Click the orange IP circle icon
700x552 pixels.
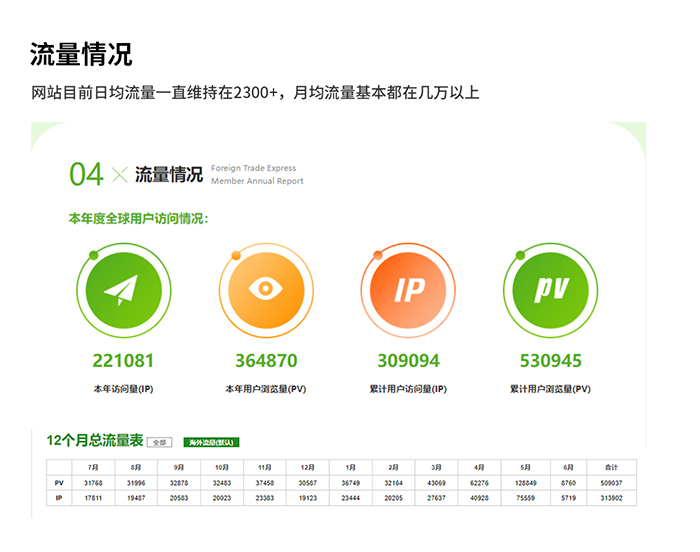pyautogui.click(x=408, y=291)
